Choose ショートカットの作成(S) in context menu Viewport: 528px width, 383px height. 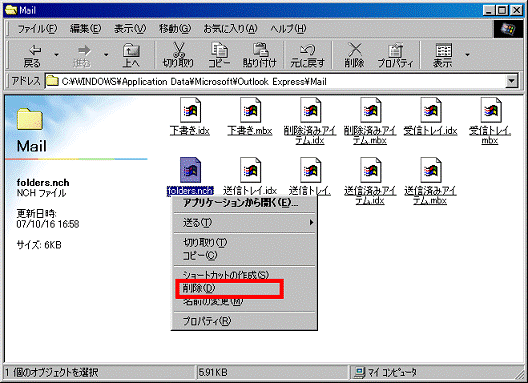tap(244, 275)
